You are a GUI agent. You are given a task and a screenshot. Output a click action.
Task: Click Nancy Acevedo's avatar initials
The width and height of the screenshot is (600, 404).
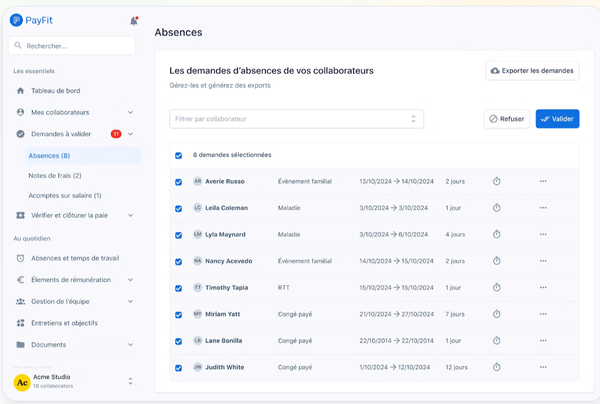point(197,261)
